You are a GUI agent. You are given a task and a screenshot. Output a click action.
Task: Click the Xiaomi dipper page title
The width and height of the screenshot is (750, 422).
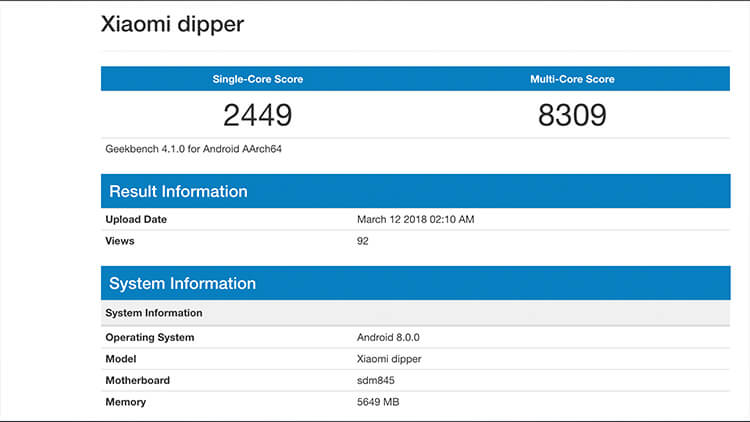[x=172, y=24]
